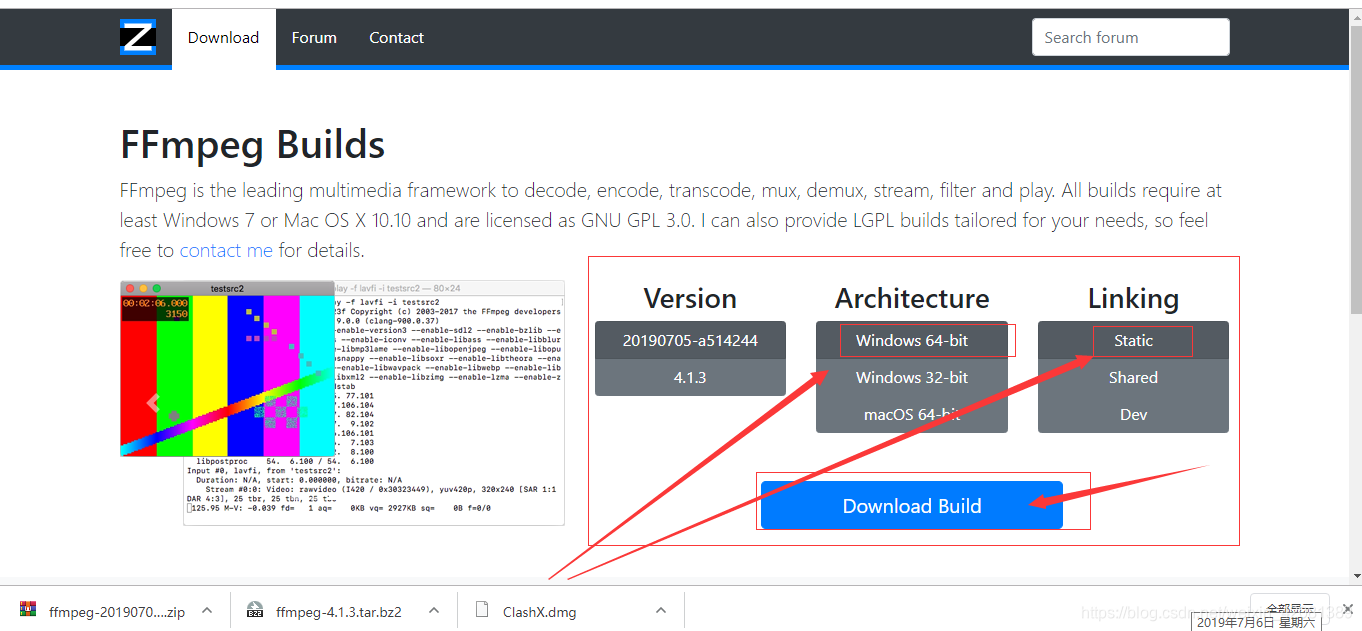This screenshot has width=1362, height=631.
Task: Choose macOS 64-bit architecture
Action: pos(912,414)
